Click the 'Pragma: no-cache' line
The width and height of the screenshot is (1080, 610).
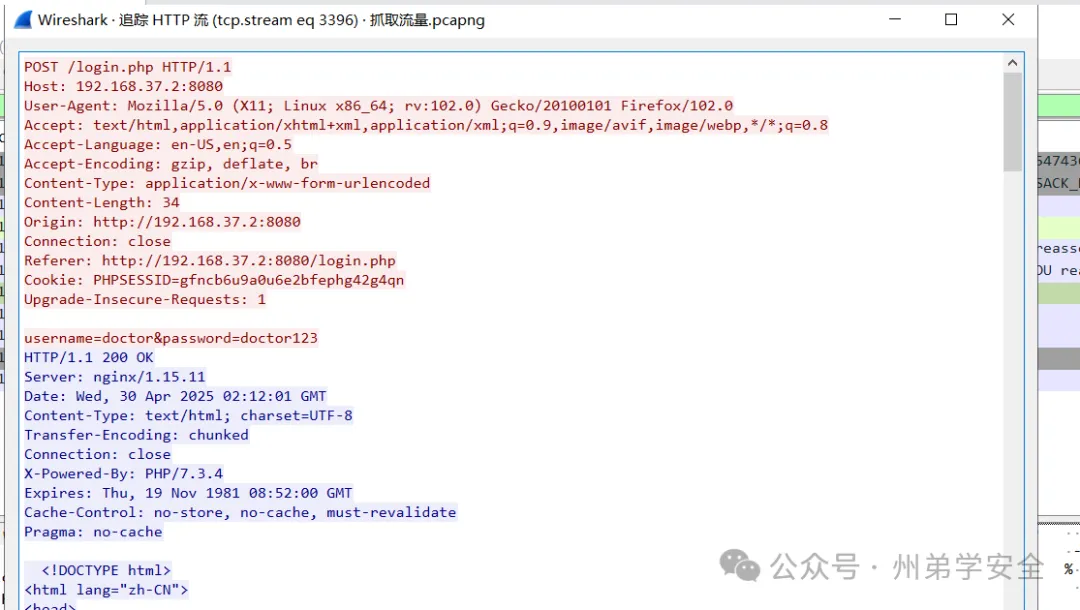[93, 532]
